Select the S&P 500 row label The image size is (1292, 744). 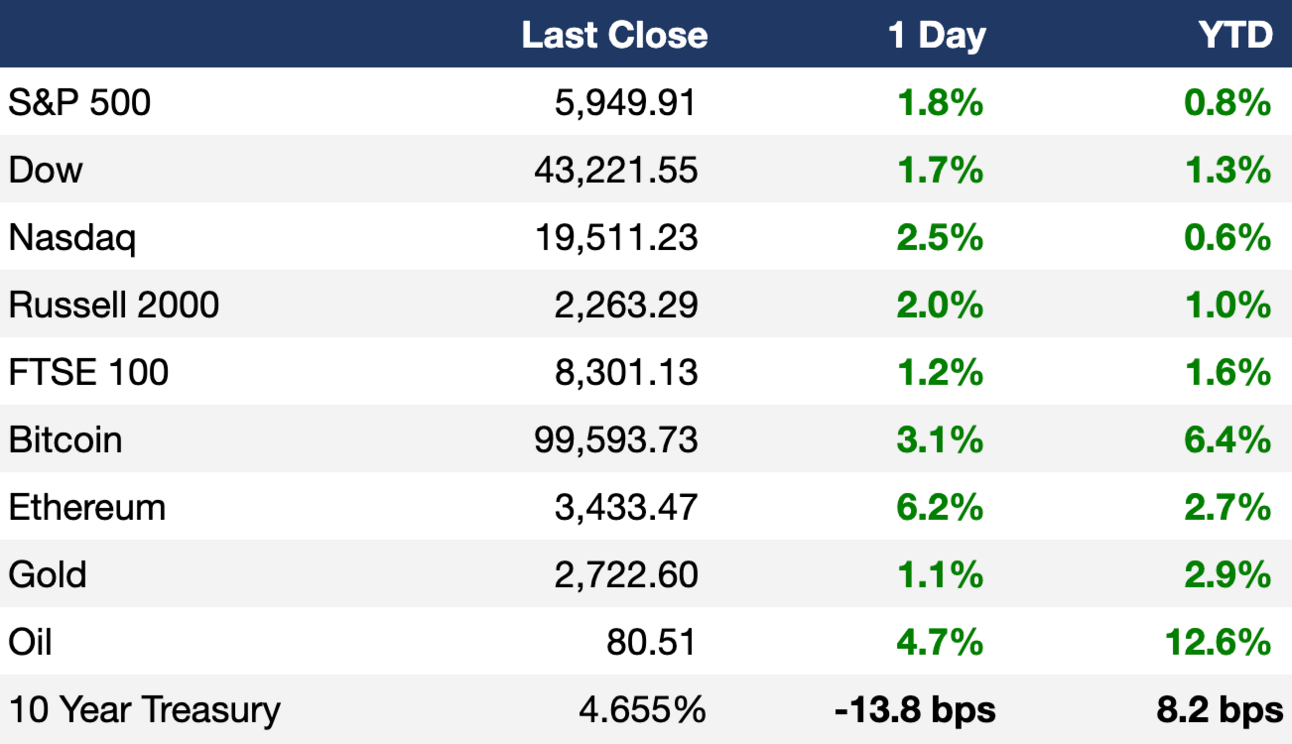(x=80, y=102)
